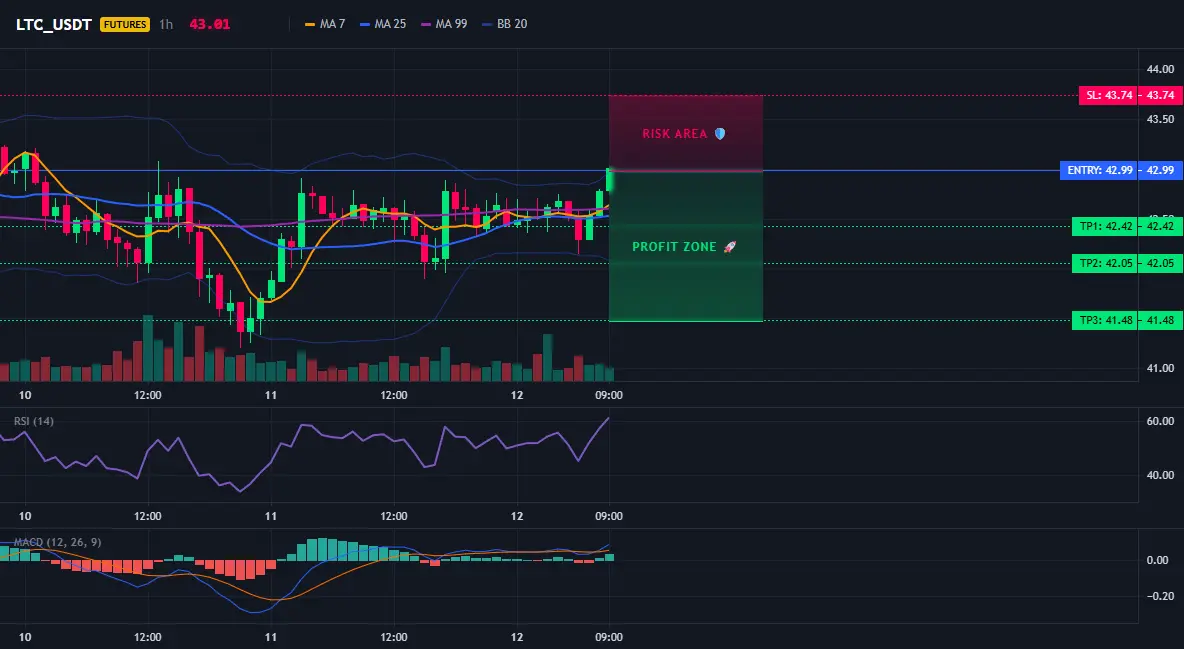Click the yellow FUTURES badge

(125, 24)
